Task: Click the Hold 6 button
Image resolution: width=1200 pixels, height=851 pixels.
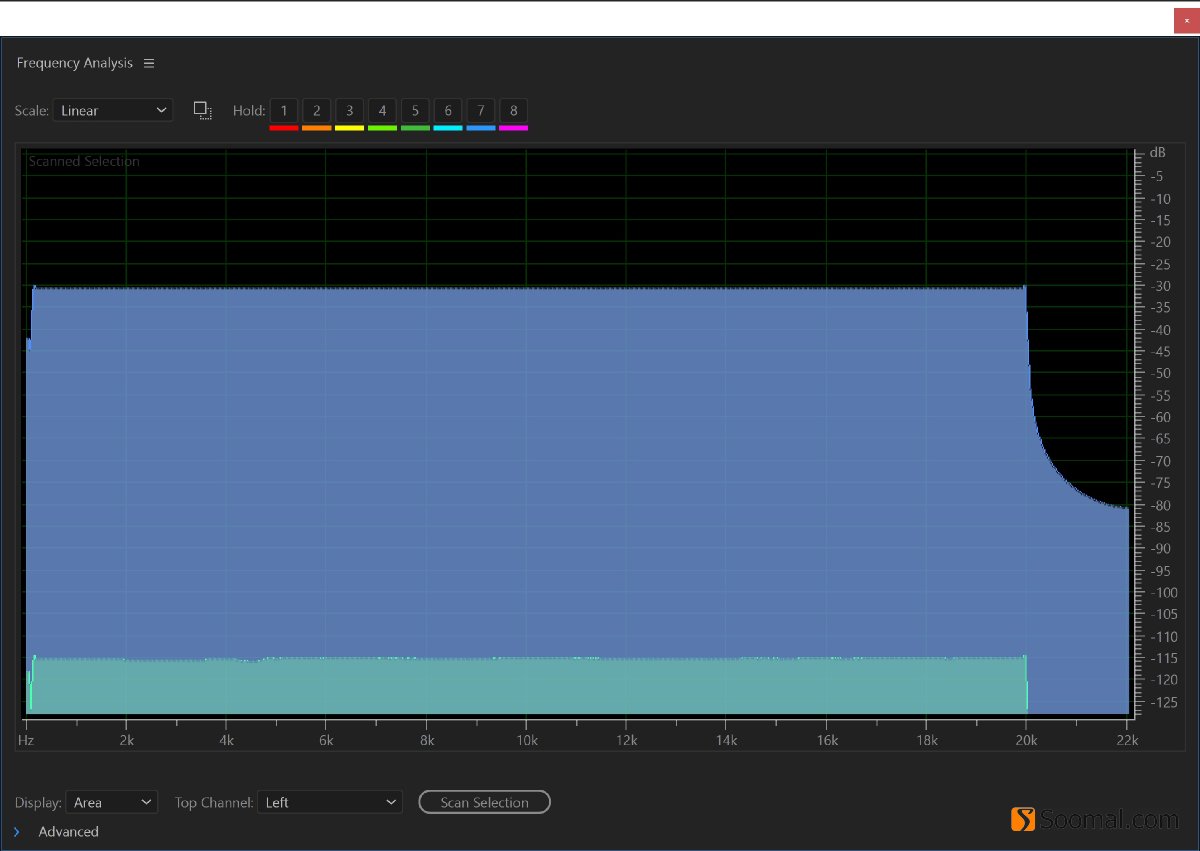Action: click(x=447, y=110)
